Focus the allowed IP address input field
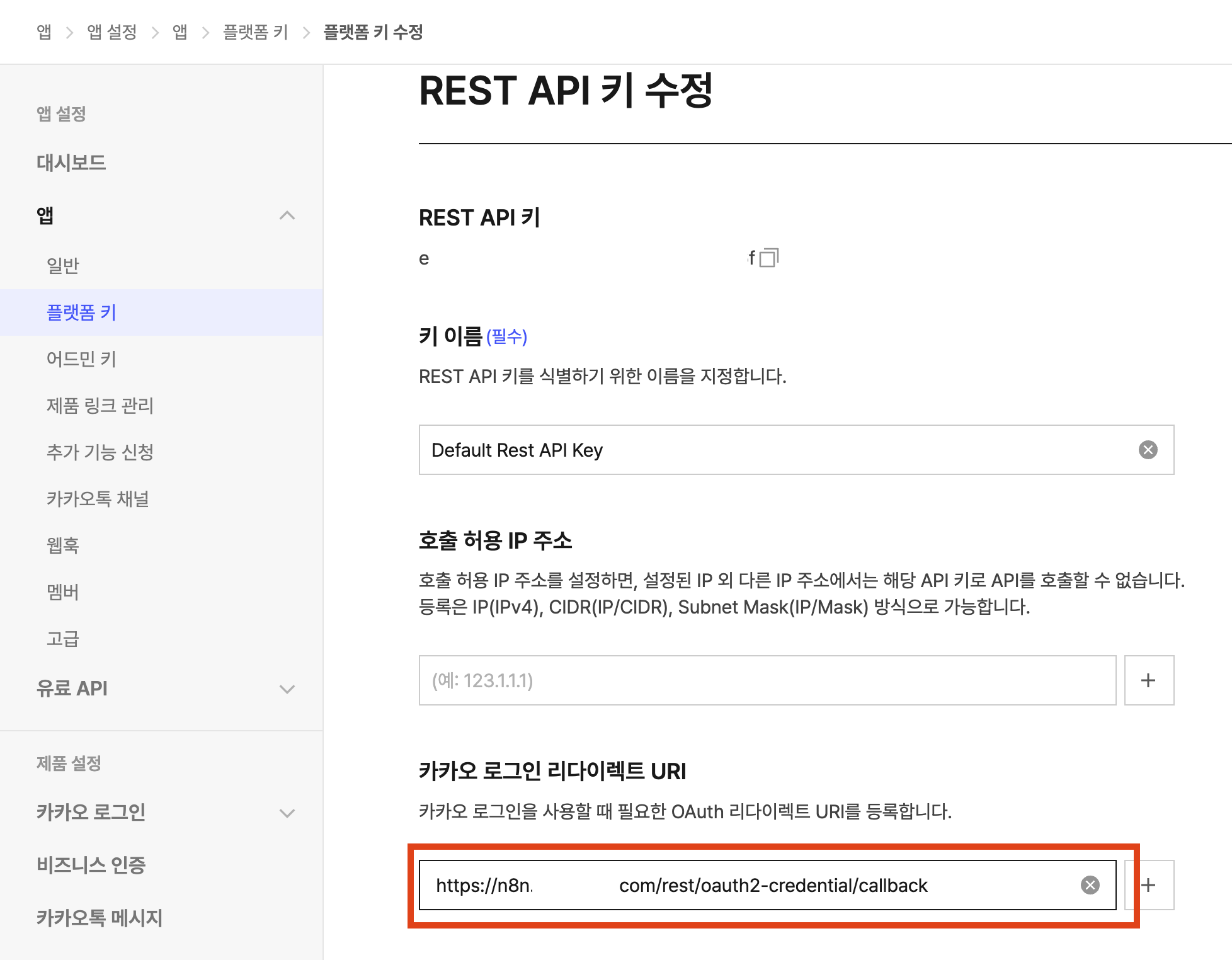Image resolution: width=1232 pixels, height=960 pixels. click(x=767, y=680)
